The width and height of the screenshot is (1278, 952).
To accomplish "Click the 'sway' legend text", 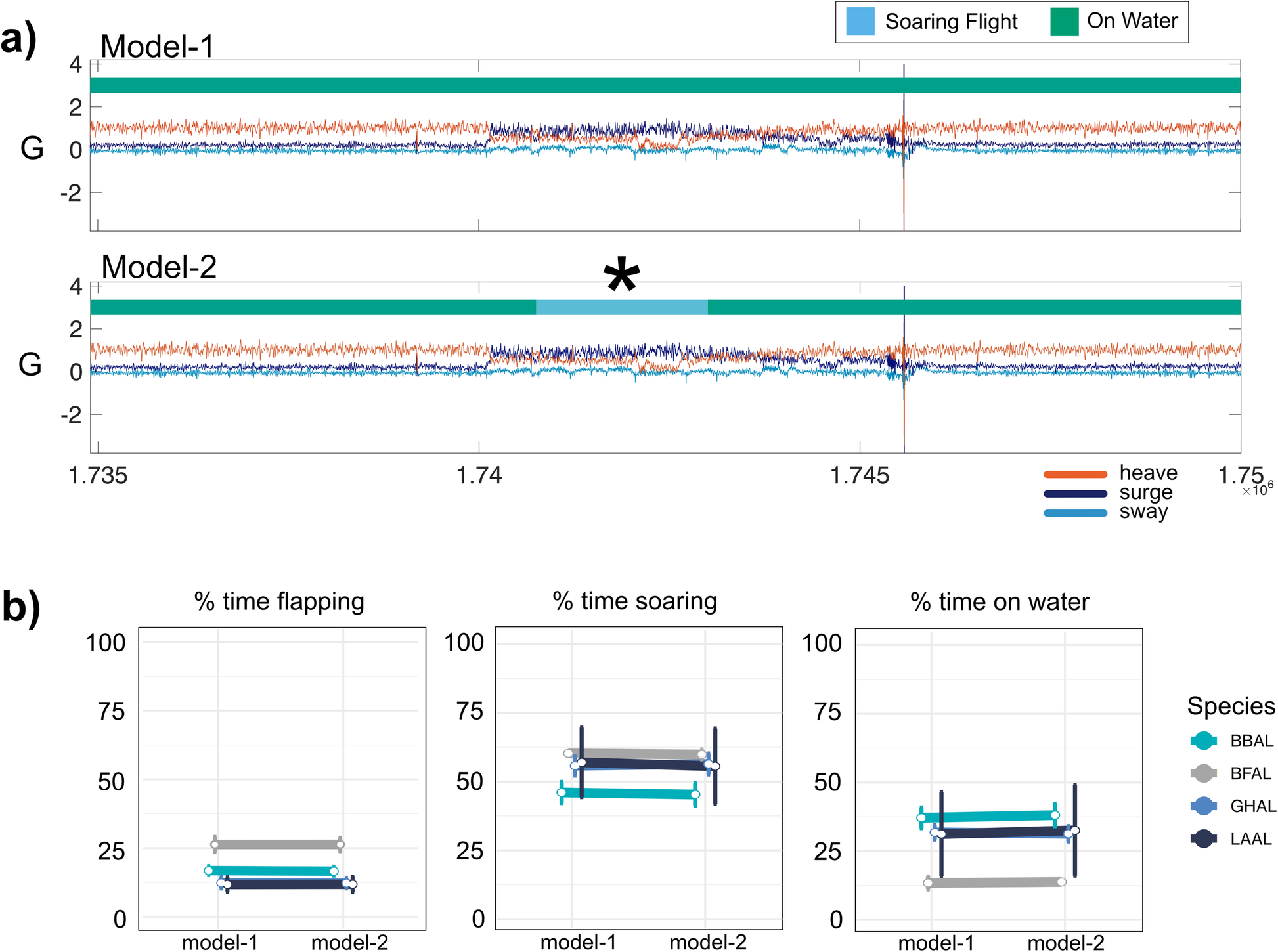I will point(1144,511).
